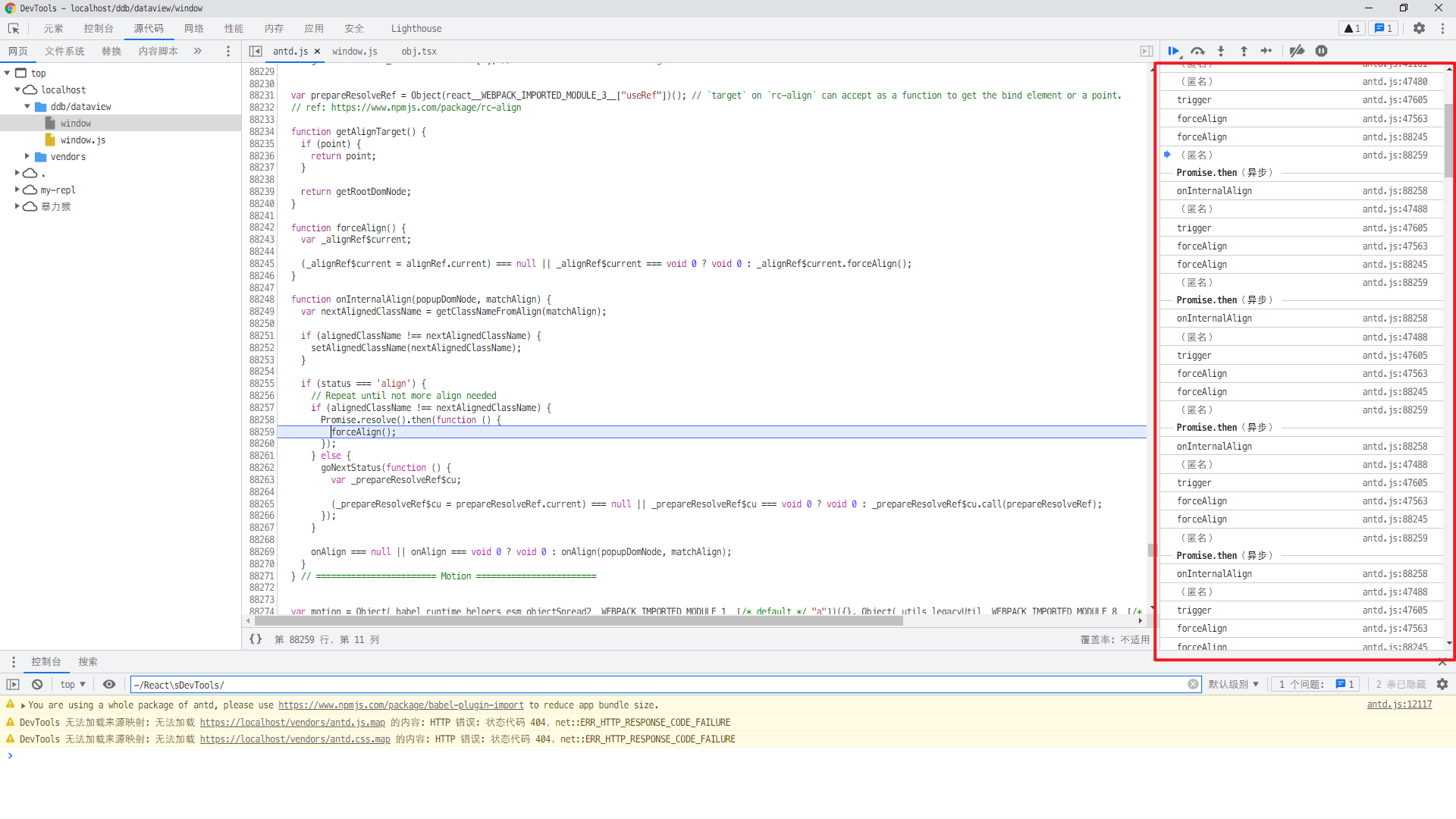Resume paused script execution
The width and height of the screenshot is (1456, 819).
[x=1174, y=51]
